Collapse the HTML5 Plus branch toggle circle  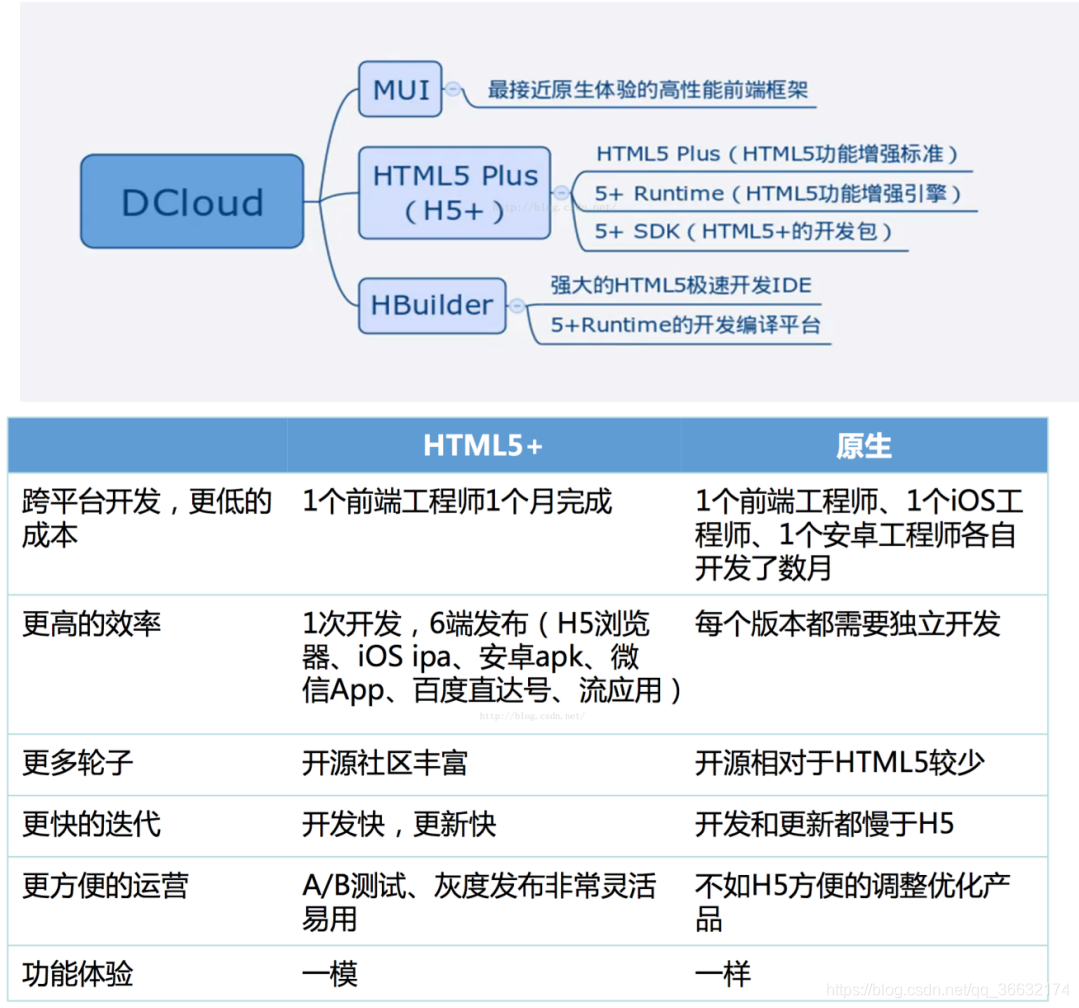(562, 193)
